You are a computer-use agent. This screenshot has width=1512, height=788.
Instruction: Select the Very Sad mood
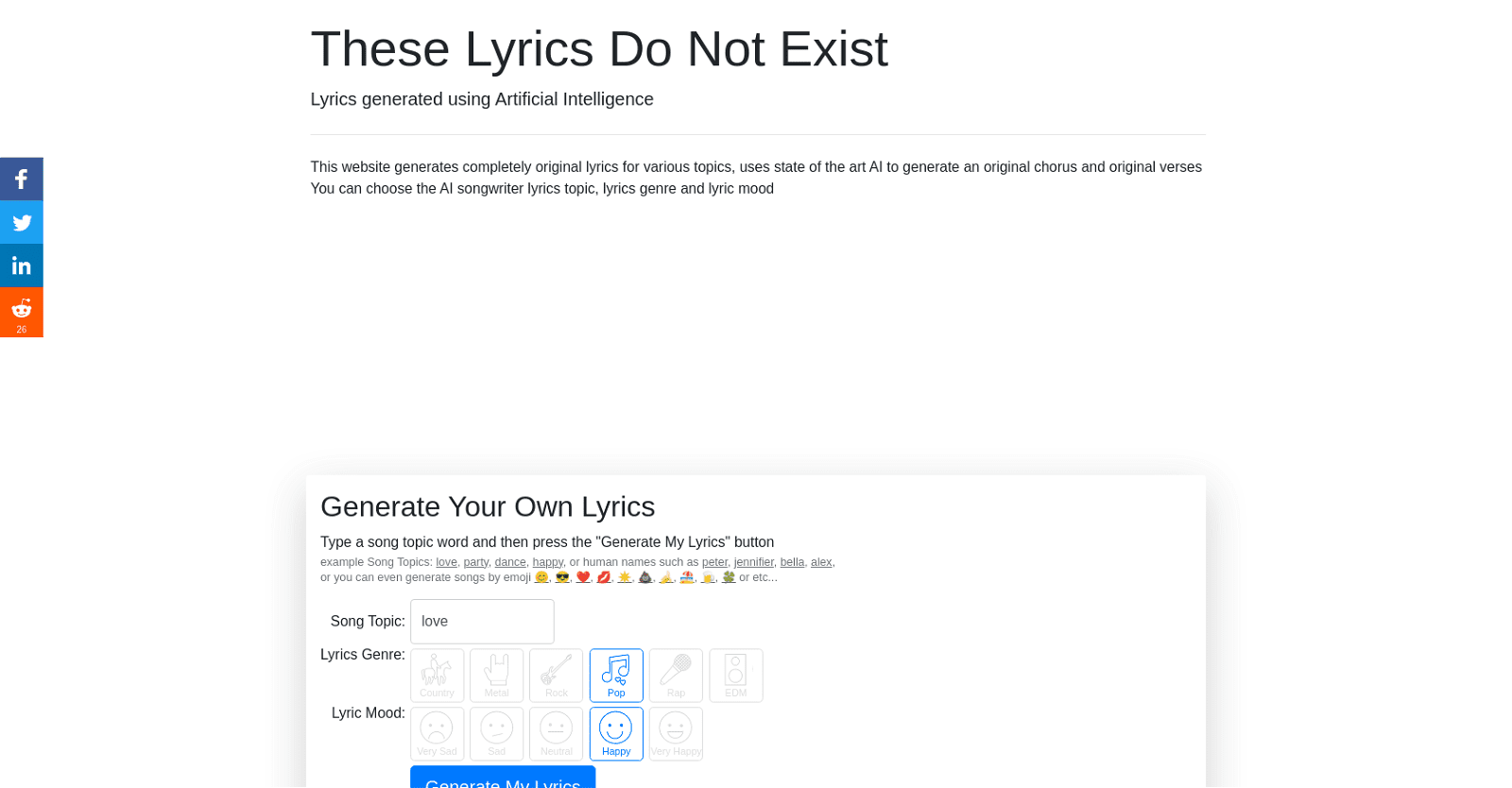coord(437,733)
